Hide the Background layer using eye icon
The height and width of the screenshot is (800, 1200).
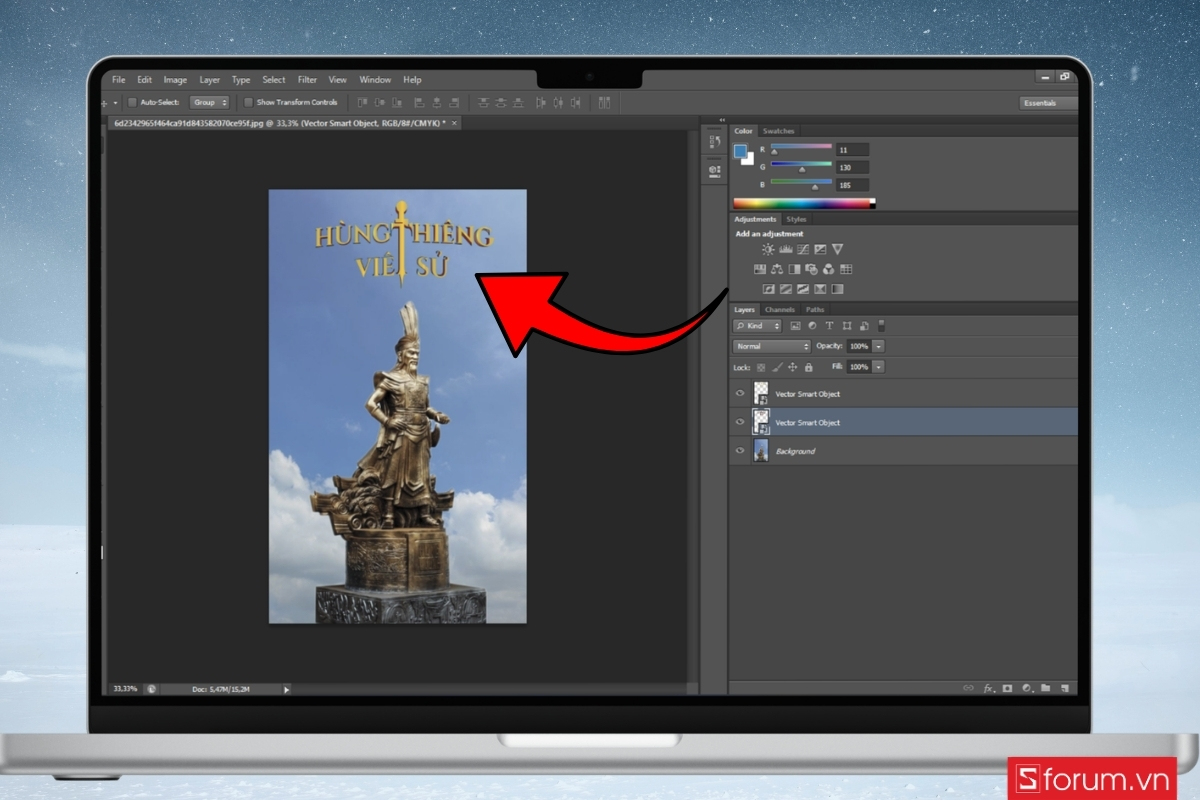(x=740, y=451)
